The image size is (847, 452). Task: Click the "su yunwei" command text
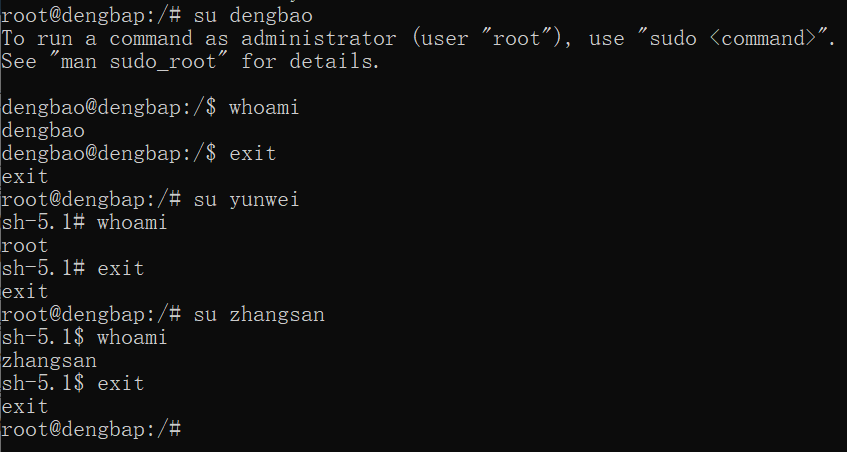point(246,199)
